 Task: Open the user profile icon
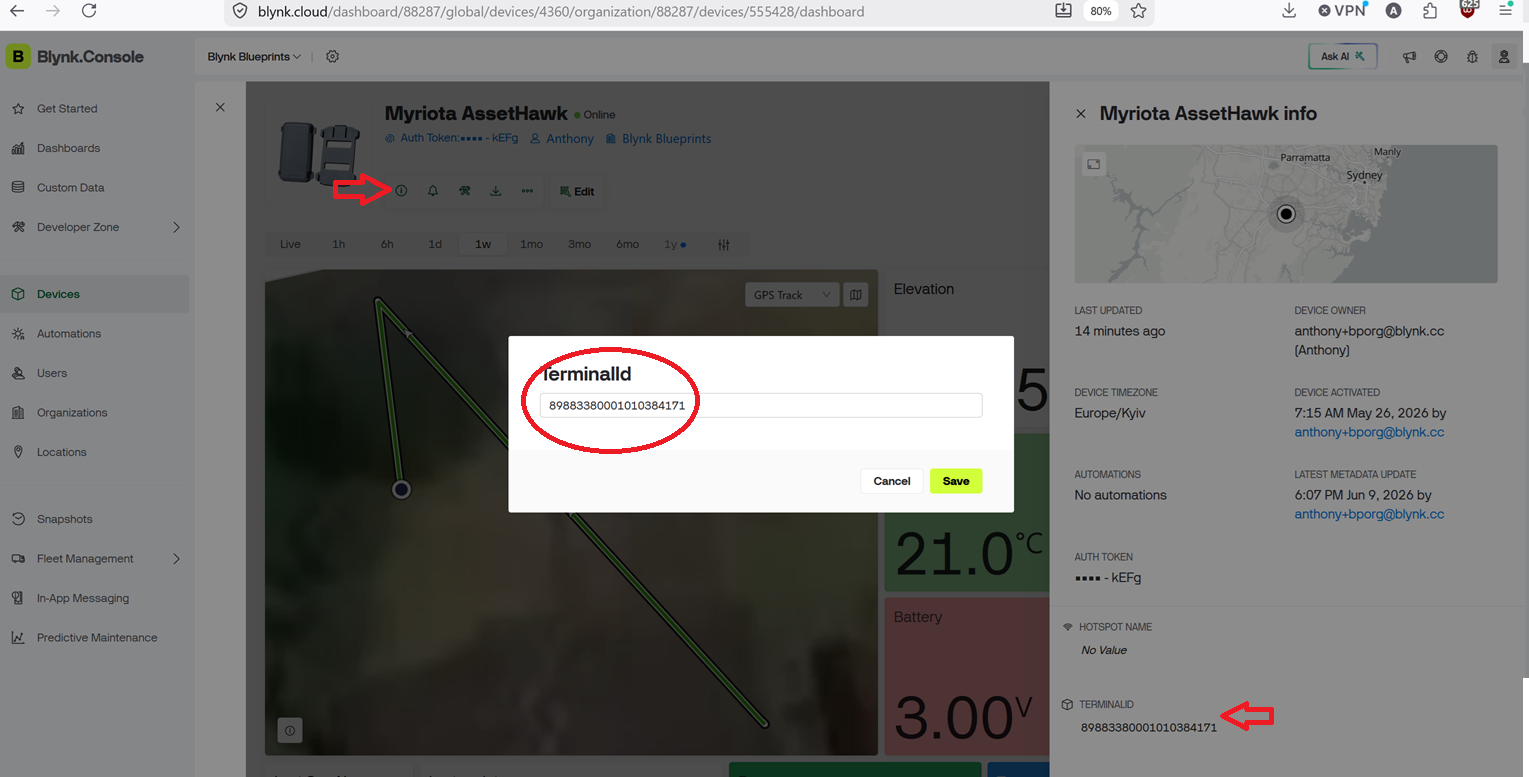tap(1503, 57)
